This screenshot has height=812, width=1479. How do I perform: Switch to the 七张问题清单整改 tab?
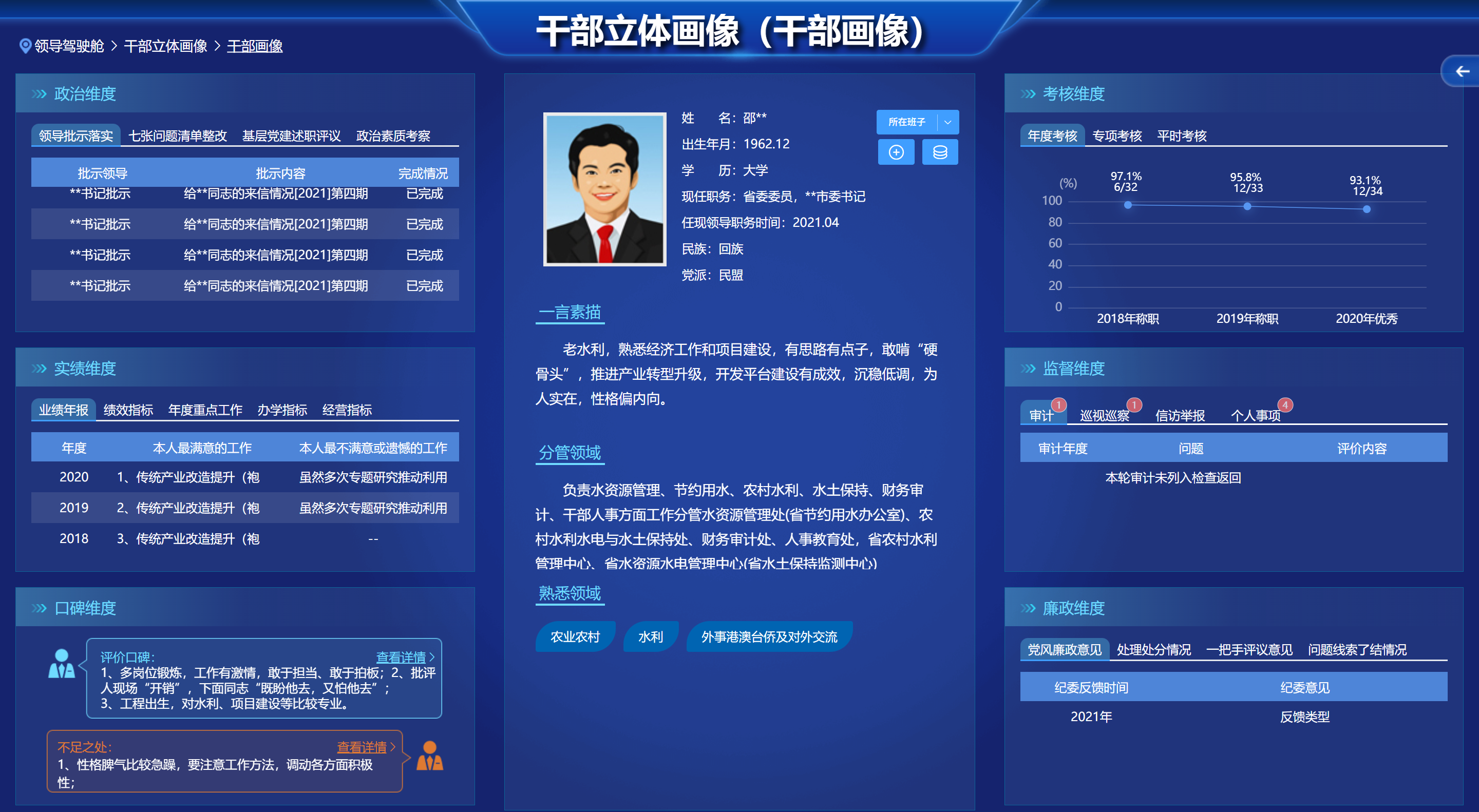coord(177,136)
